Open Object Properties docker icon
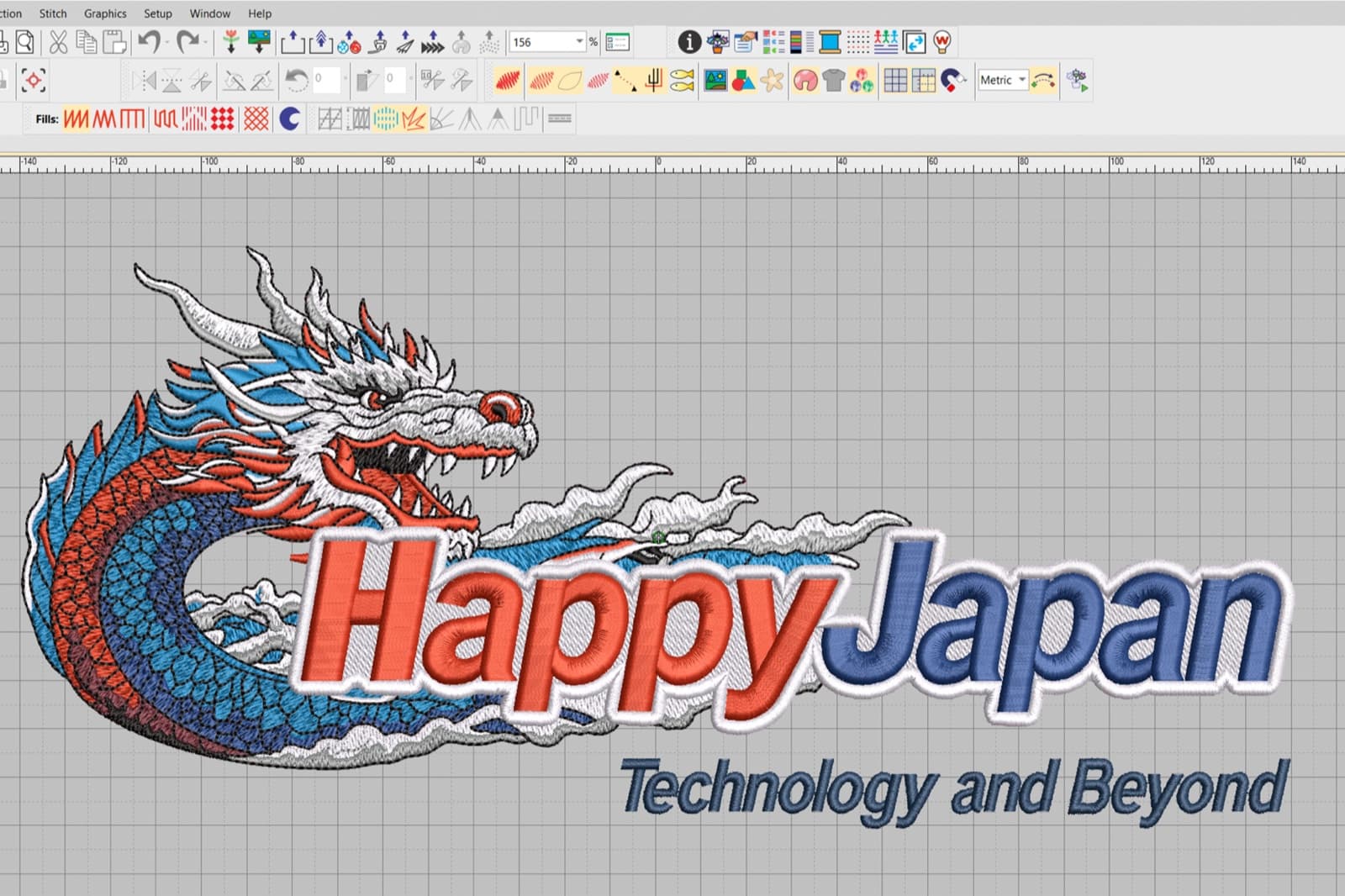This screenshot has width=1345, height=896. point(746,42)
